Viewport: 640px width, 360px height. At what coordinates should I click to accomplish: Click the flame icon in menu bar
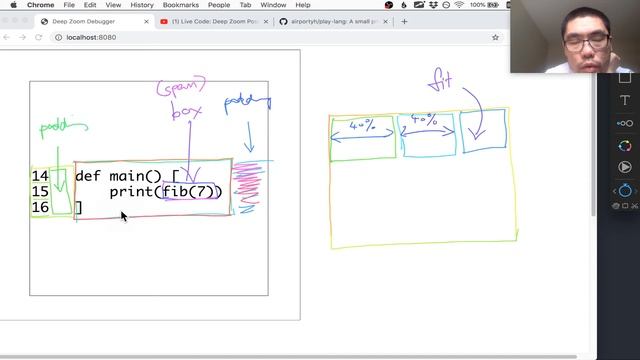[404, 5]
